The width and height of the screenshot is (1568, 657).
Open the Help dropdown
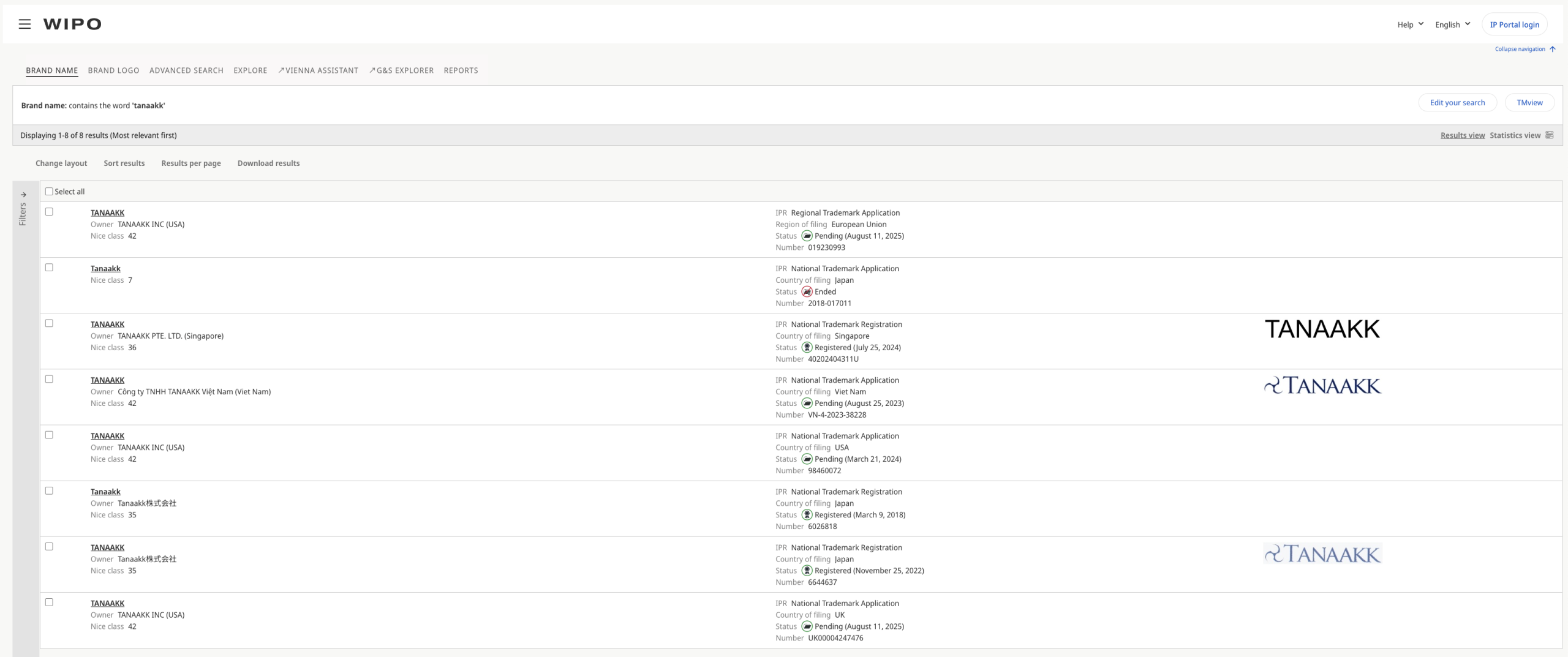[x=1410, y=24]
